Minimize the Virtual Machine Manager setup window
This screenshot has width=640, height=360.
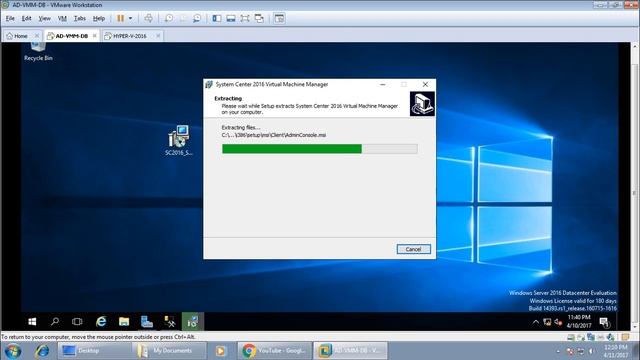point(382,84)
